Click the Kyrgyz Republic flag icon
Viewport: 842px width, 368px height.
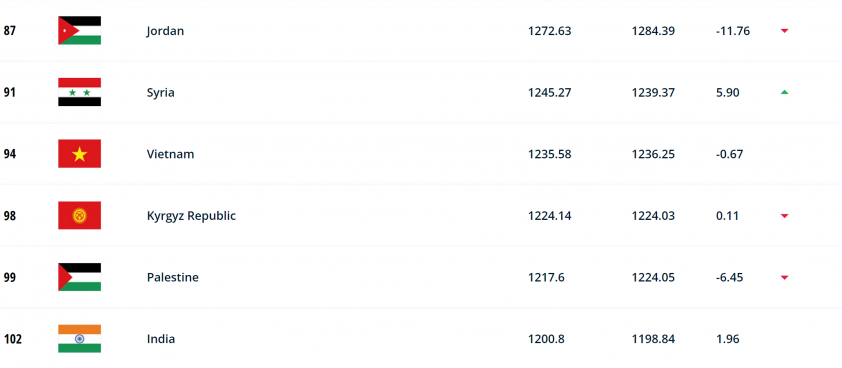pos(79,216)
